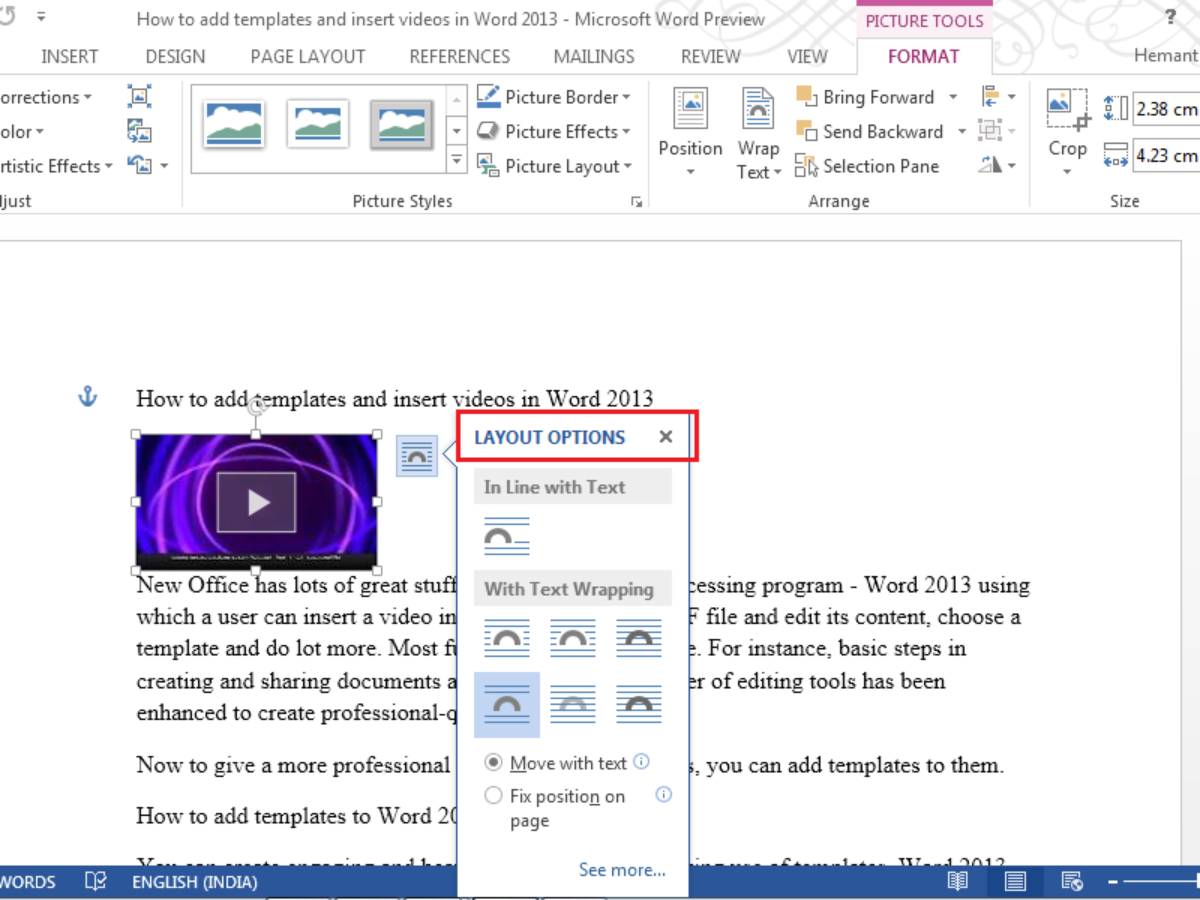Open the Wrap Text menu
This screenshot has width=1200, height=900.
(x=759, y=133)
